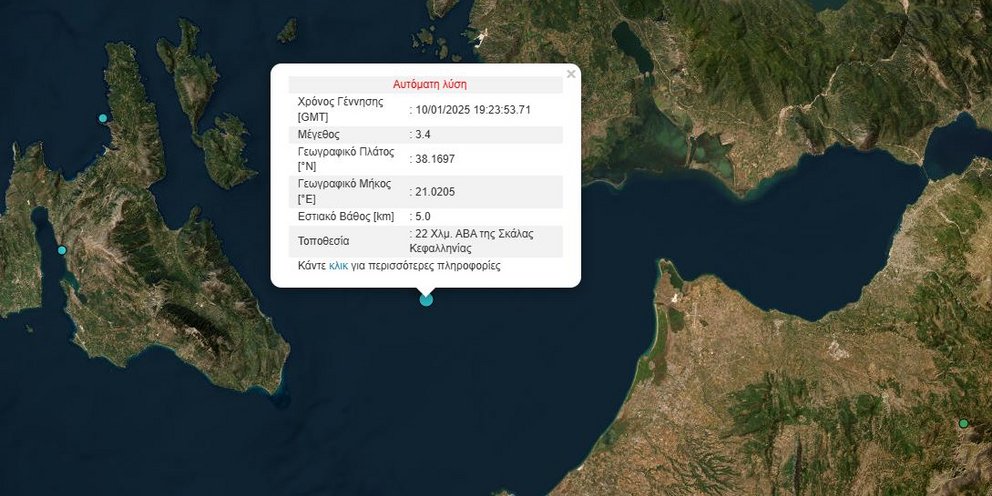Click the green earthquake marker on the Peloponnese

tap(964, 424)
